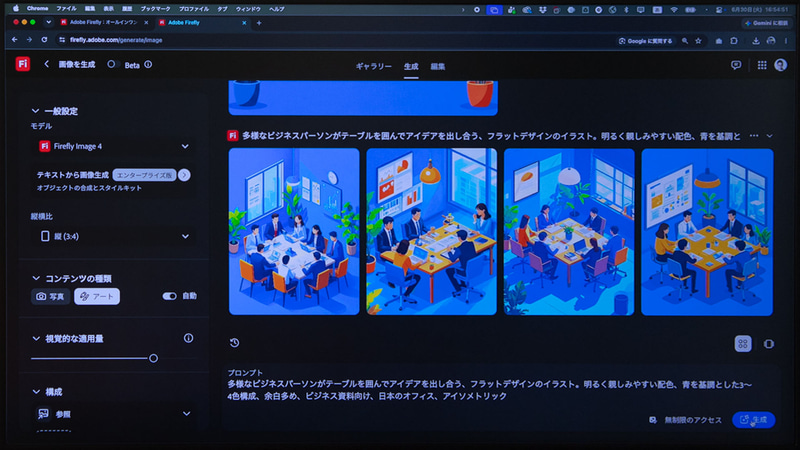Click Chrome browser back arrow
This screenshot has height=450, width=800.
tap(14, 40)
